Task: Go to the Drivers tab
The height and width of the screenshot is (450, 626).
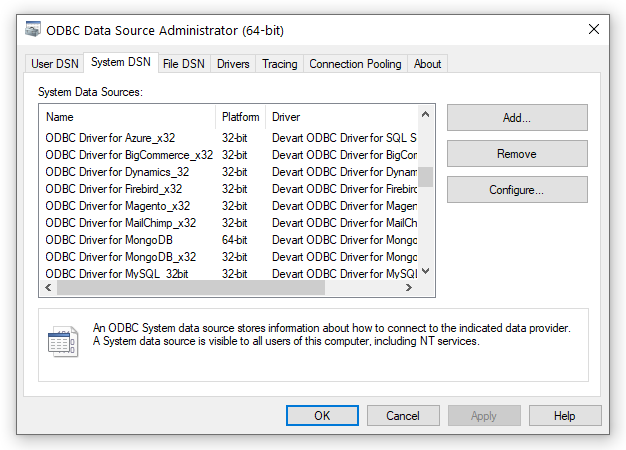Action: tap(233, 64)
